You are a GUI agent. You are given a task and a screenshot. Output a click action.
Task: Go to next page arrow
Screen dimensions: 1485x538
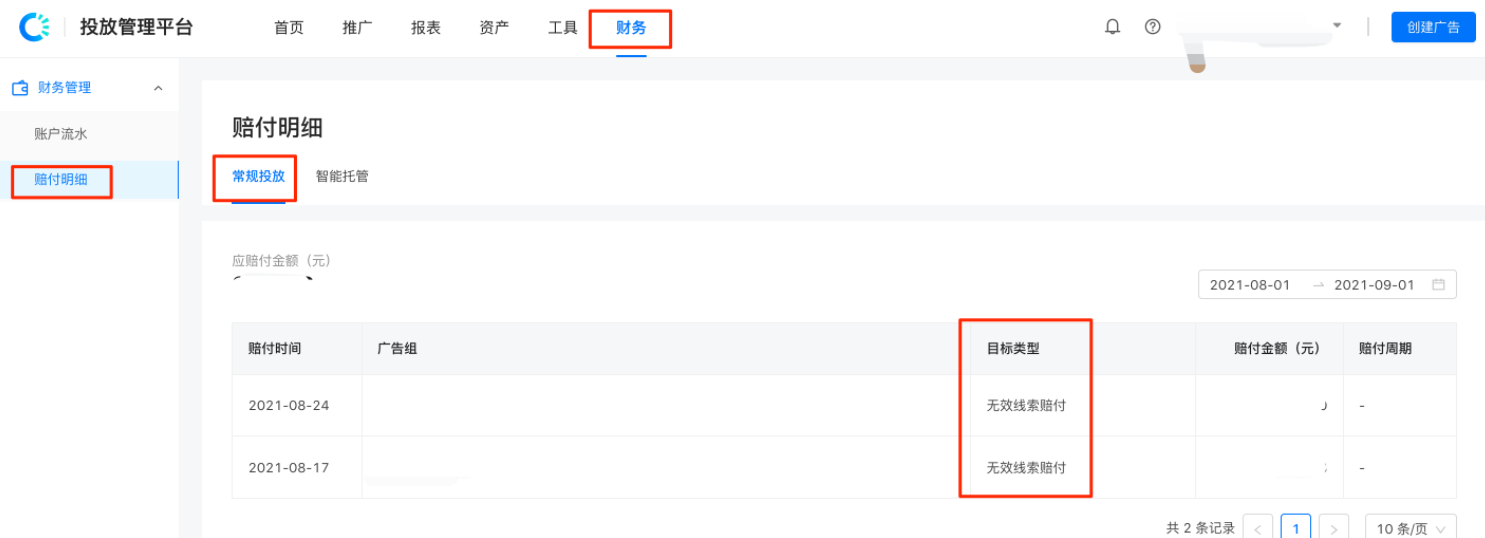click(1334, 527)
